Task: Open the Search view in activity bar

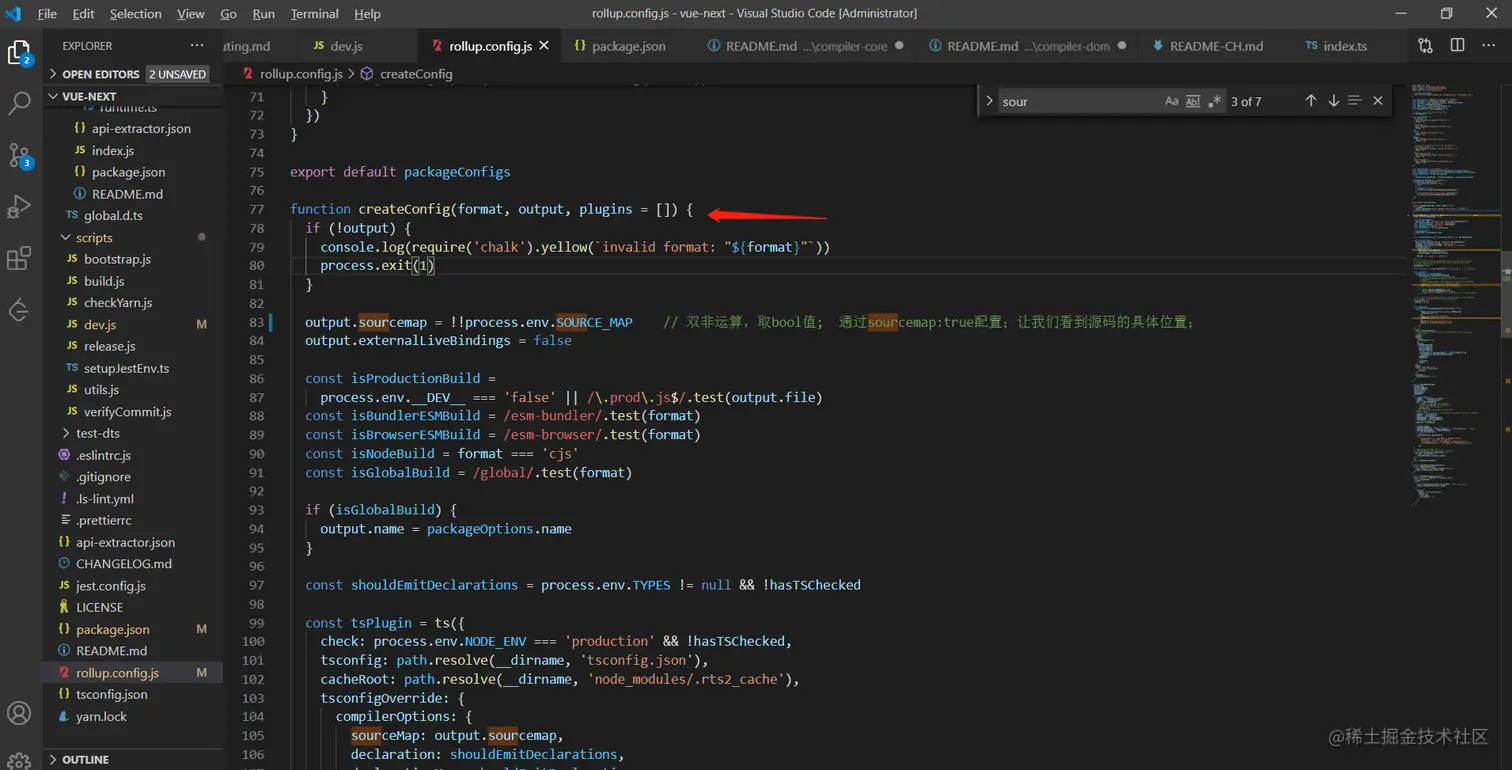Action: click(20, 104)
